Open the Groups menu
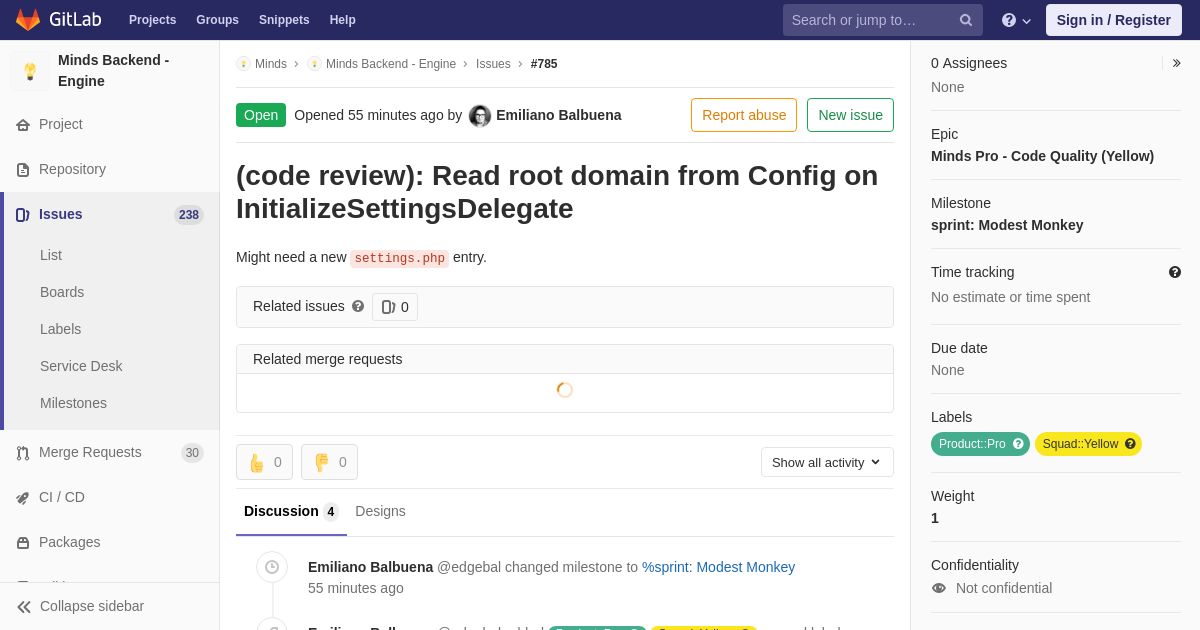The height and width of the screenshot is (630, 1200). (x=217, y=20)
